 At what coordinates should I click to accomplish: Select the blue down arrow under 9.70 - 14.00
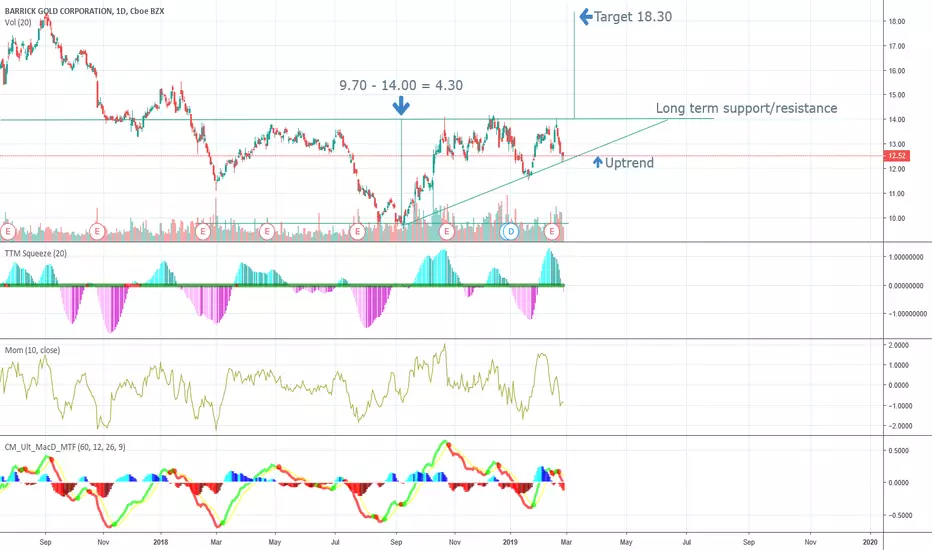pyautogui.click(x=401, y=106)
